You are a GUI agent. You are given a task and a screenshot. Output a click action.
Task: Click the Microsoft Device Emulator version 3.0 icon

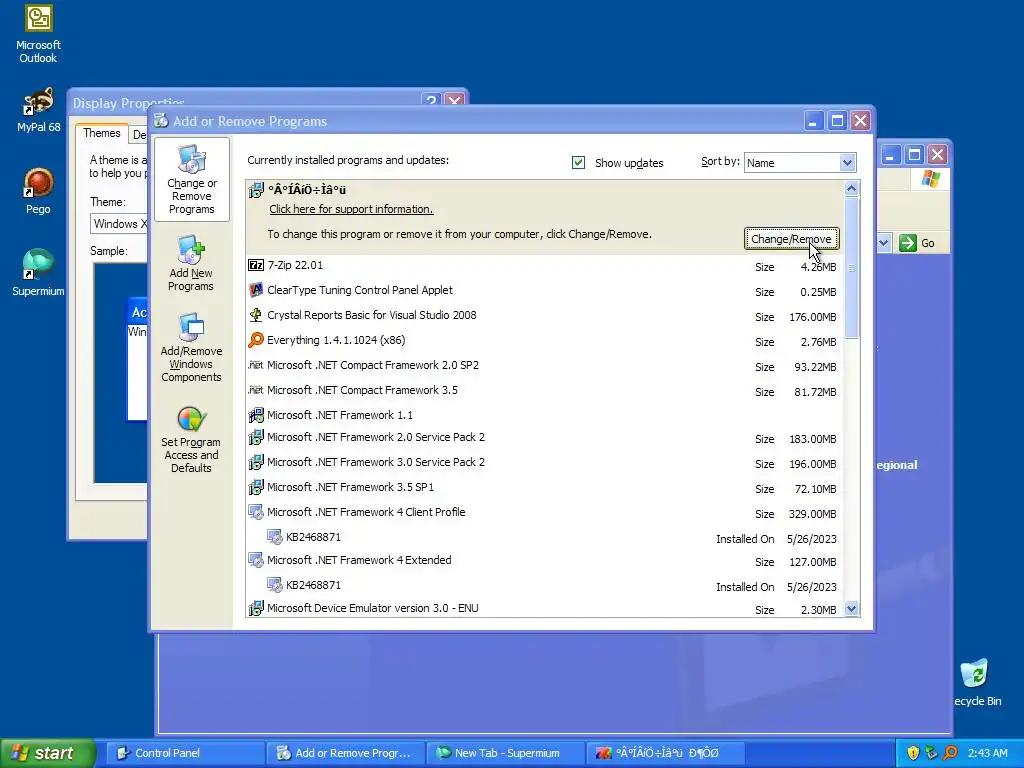tap(256, 608)
